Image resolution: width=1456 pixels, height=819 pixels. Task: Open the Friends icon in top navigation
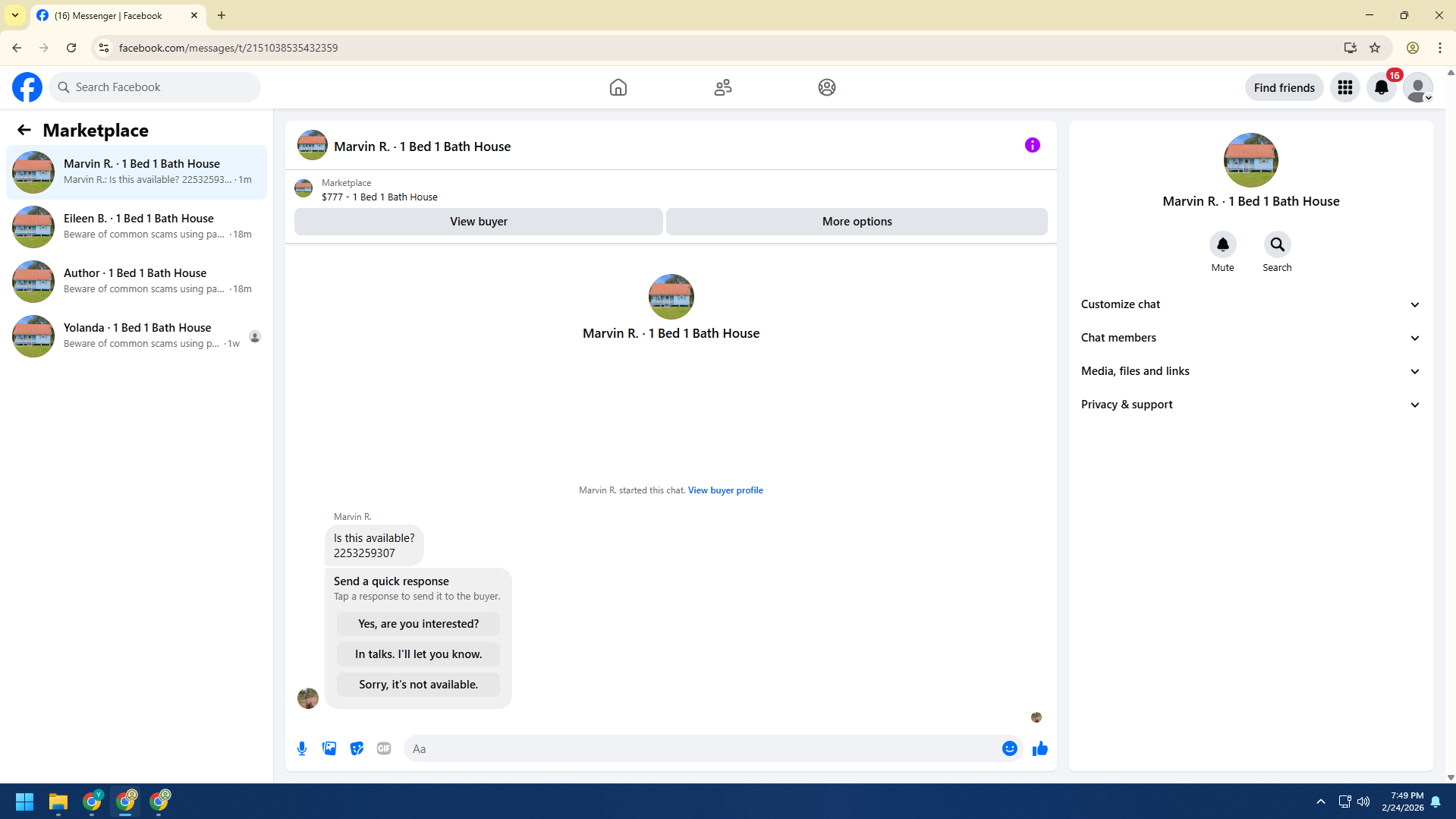coord(723,87)
